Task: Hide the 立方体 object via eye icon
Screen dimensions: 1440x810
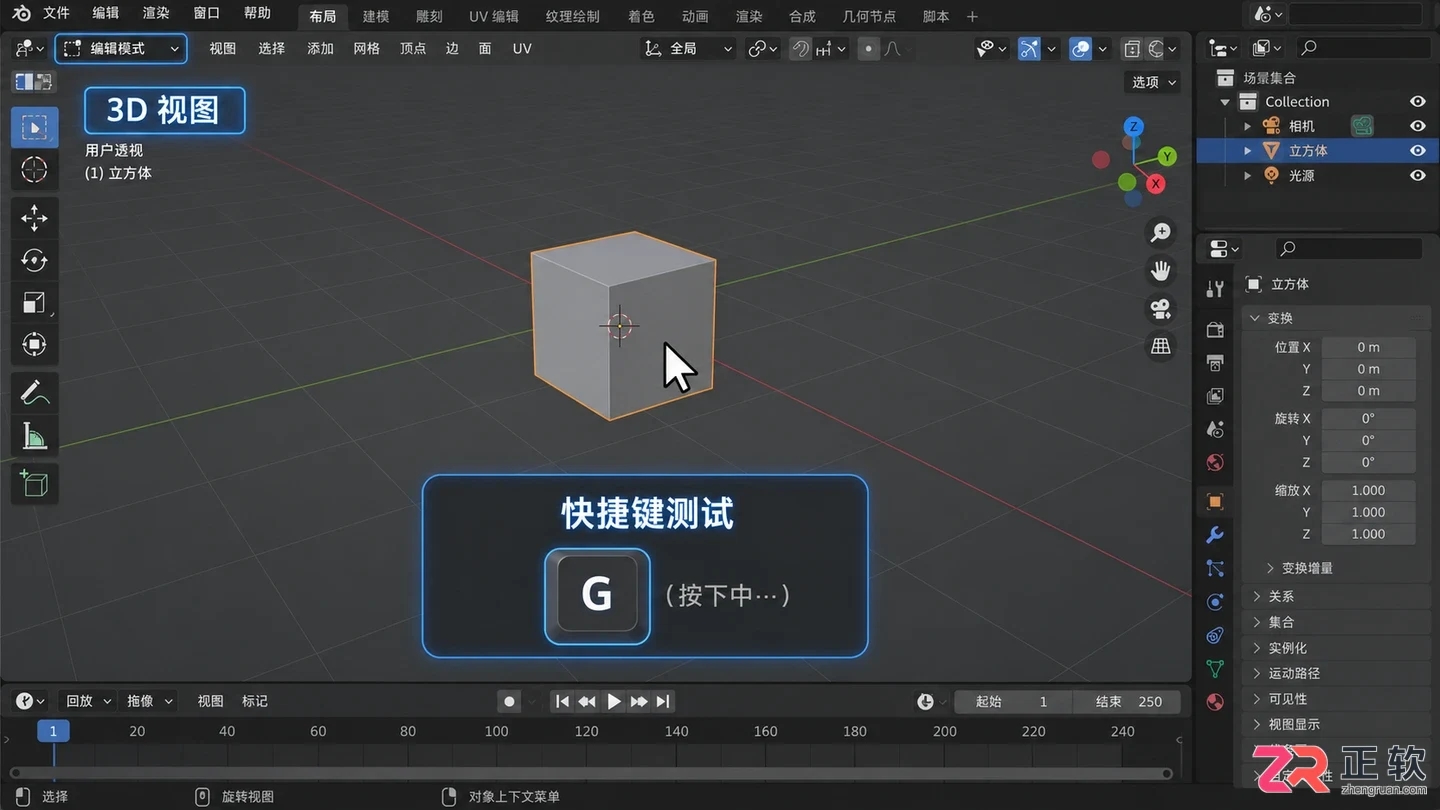Action: (x=1417, y=150)
